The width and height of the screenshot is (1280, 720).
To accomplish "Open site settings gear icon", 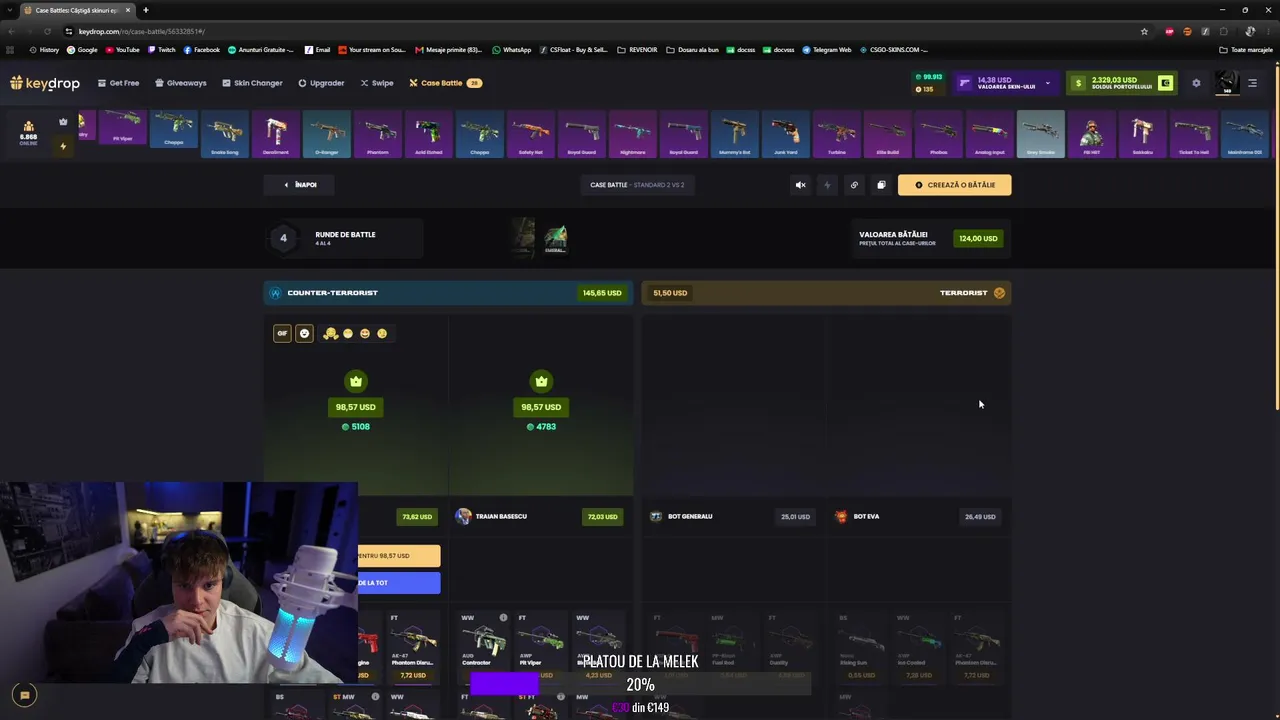I will point(1196,83).
